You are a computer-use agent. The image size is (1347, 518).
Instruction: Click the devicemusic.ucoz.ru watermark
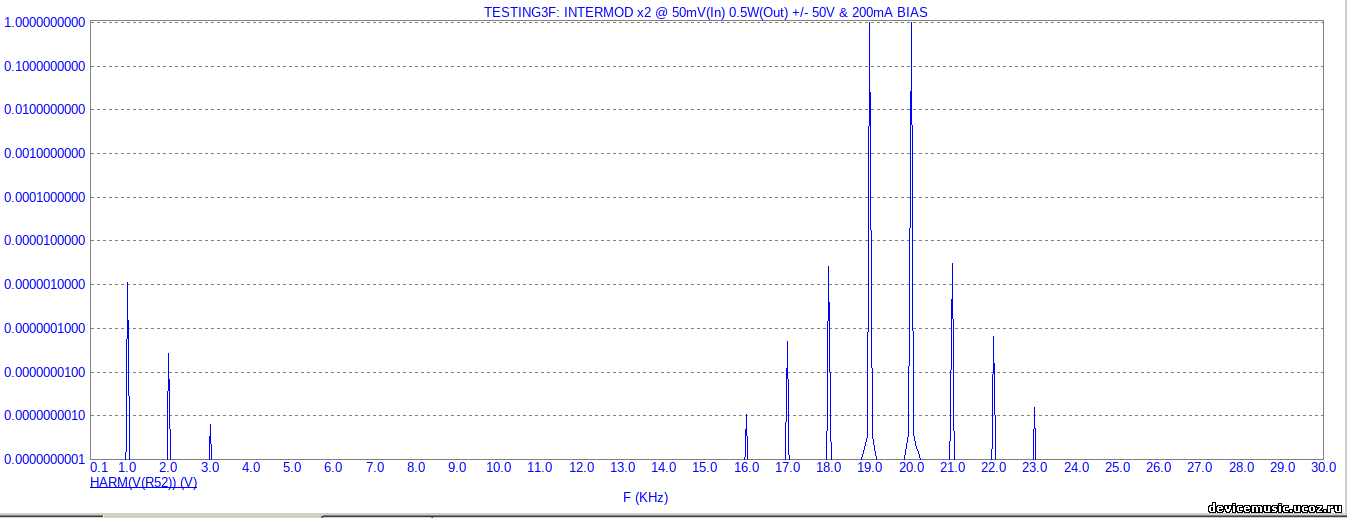click(1274, 507)
